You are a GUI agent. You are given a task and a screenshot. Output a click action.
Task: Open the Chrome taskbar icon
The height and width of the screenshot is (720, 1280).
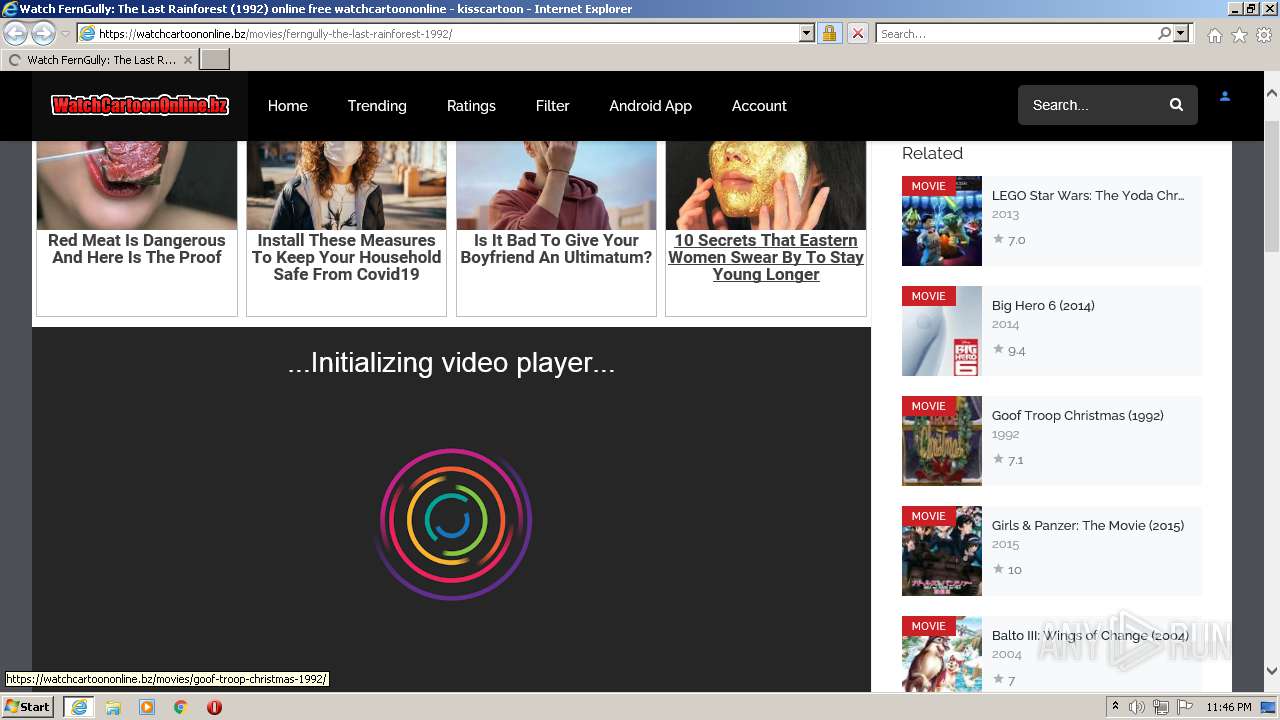180,707
